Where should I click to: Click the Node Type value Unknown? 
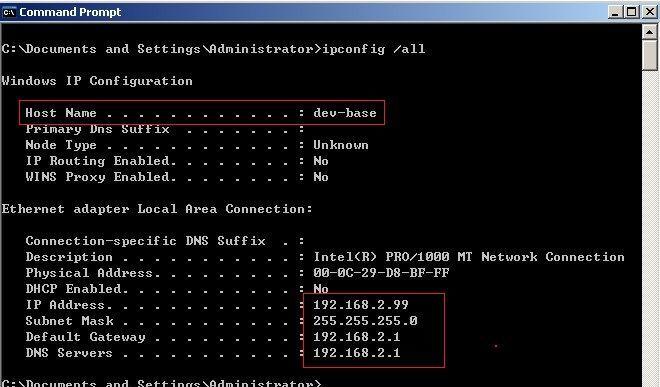[x=341, y=145]
